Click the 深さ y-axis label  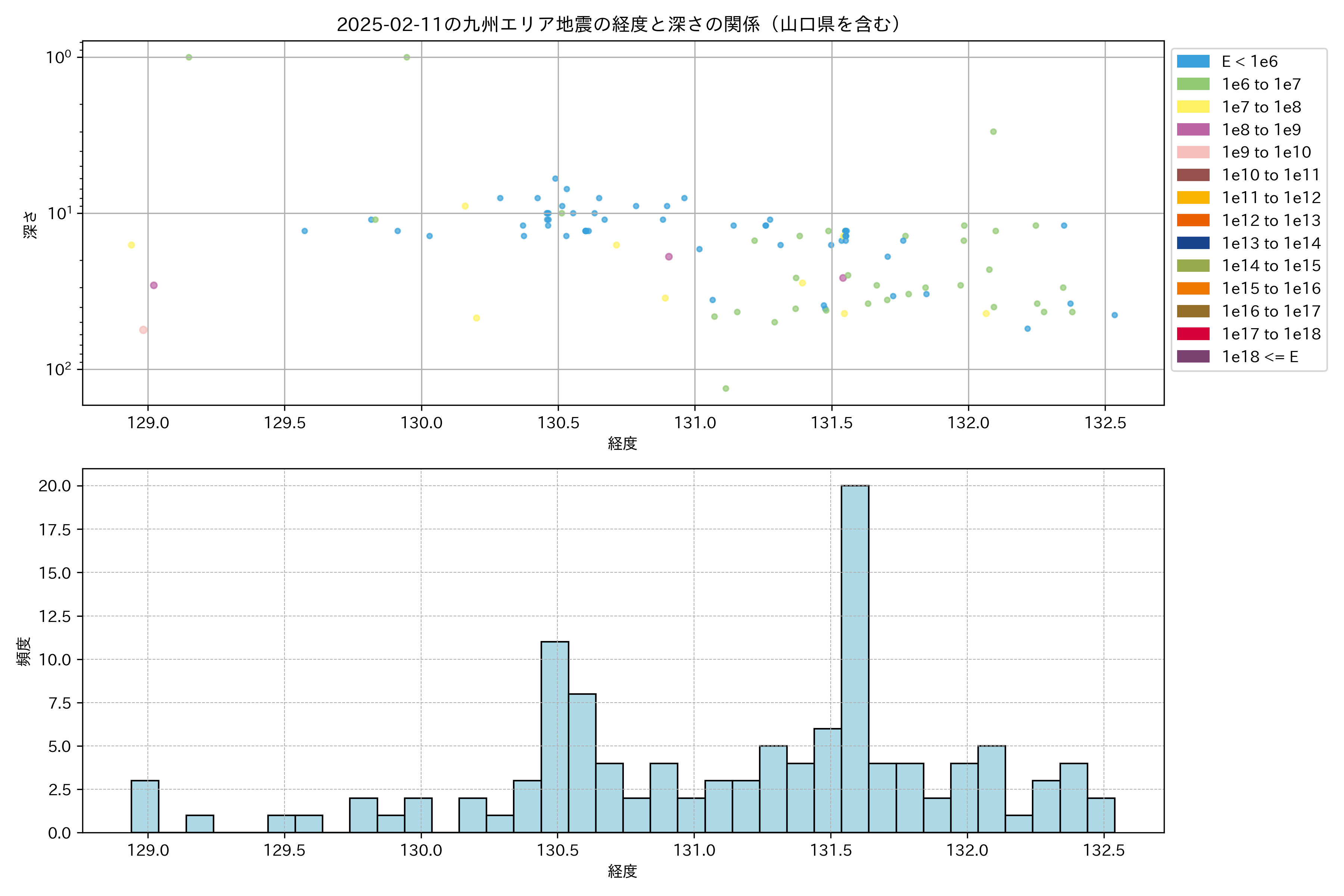30,224
